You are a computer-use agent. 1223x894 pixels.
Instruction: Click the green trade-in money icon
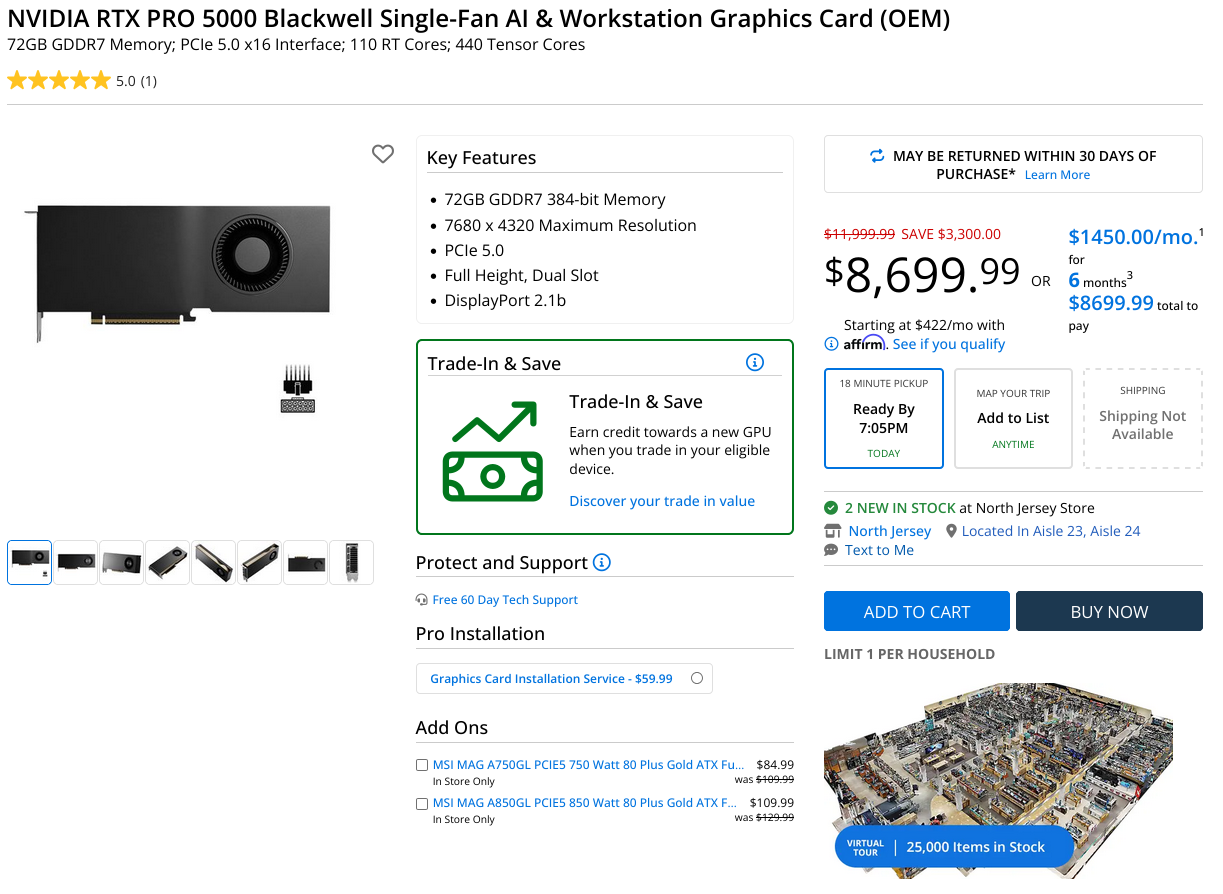click(492, 451)
